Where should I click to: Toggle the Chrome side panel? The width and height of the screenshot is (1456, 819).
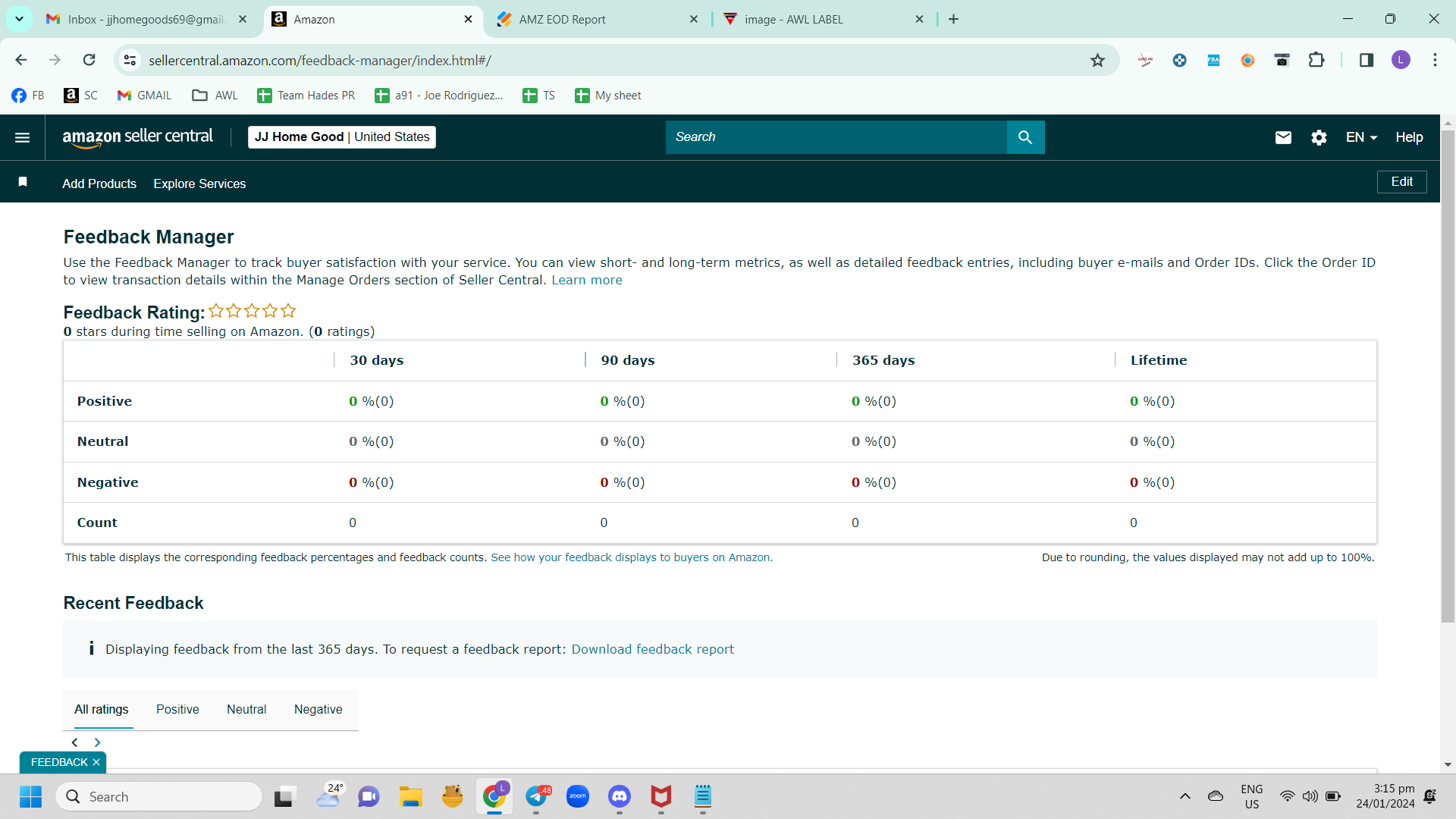tap(1367, 60)
